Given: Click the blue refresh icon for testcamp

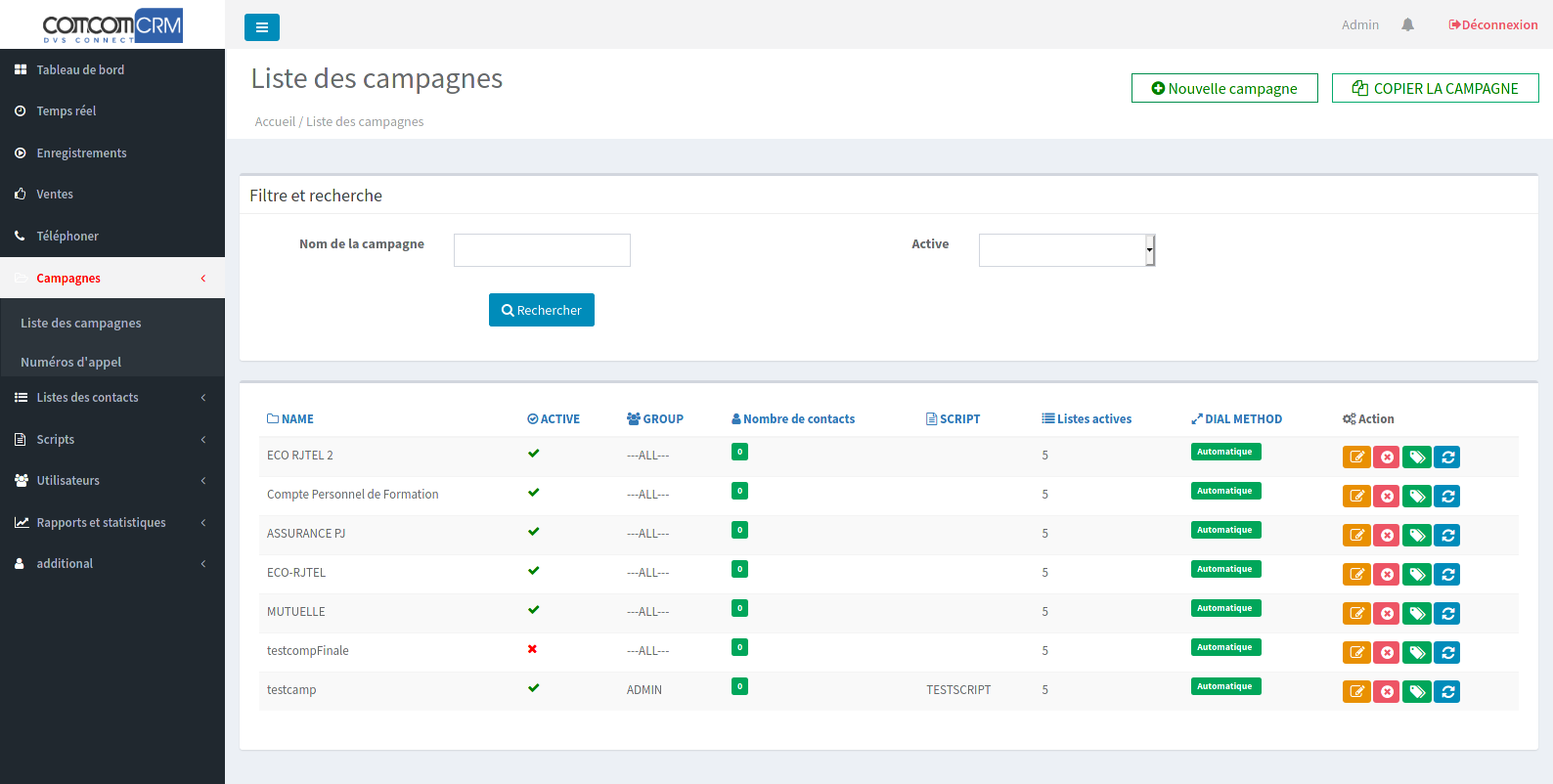Looking at the screenshot, I should [1447, 691].
